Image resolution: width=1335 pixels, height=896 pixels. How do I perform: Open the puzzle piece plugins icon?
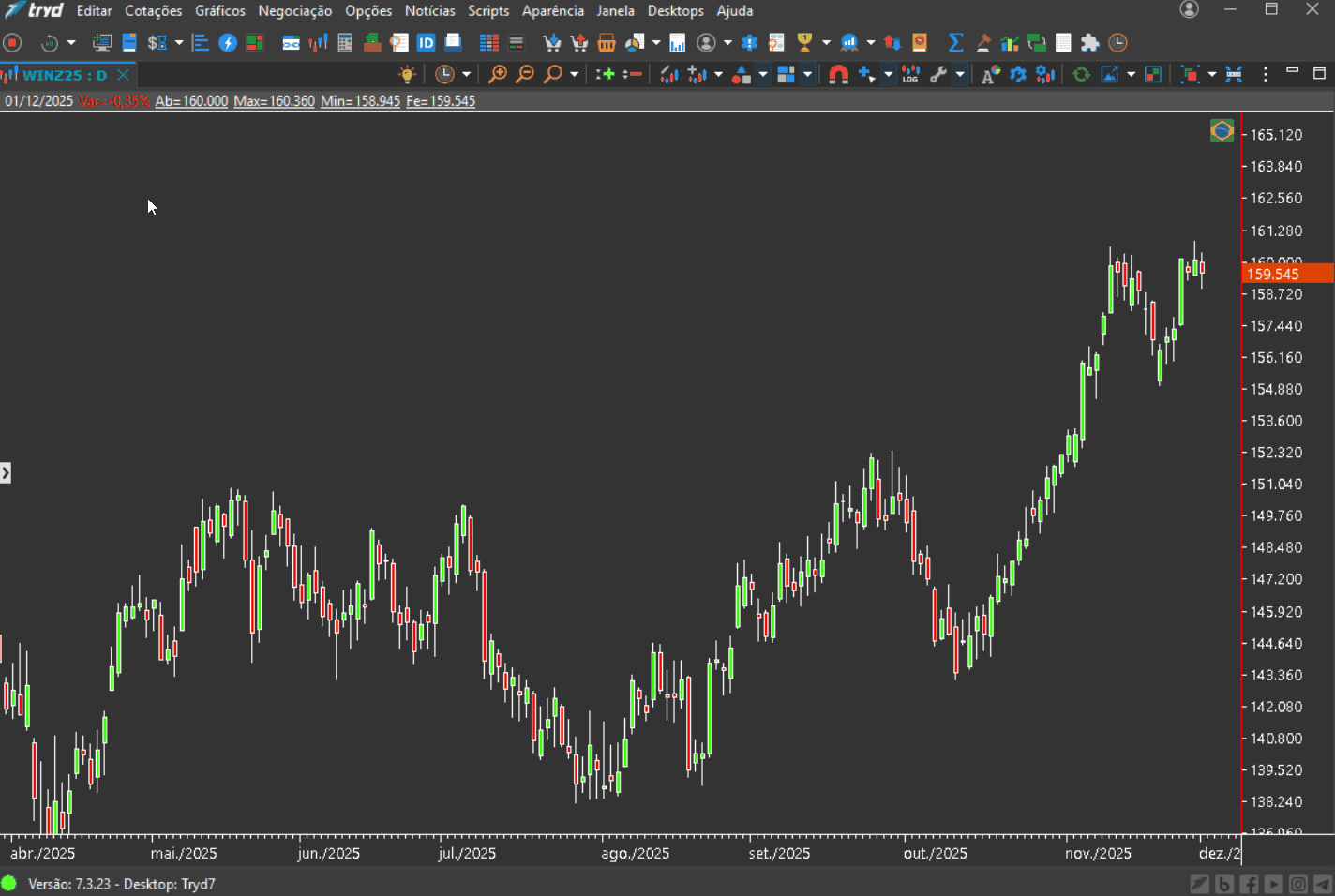(x=1089, y=43)
